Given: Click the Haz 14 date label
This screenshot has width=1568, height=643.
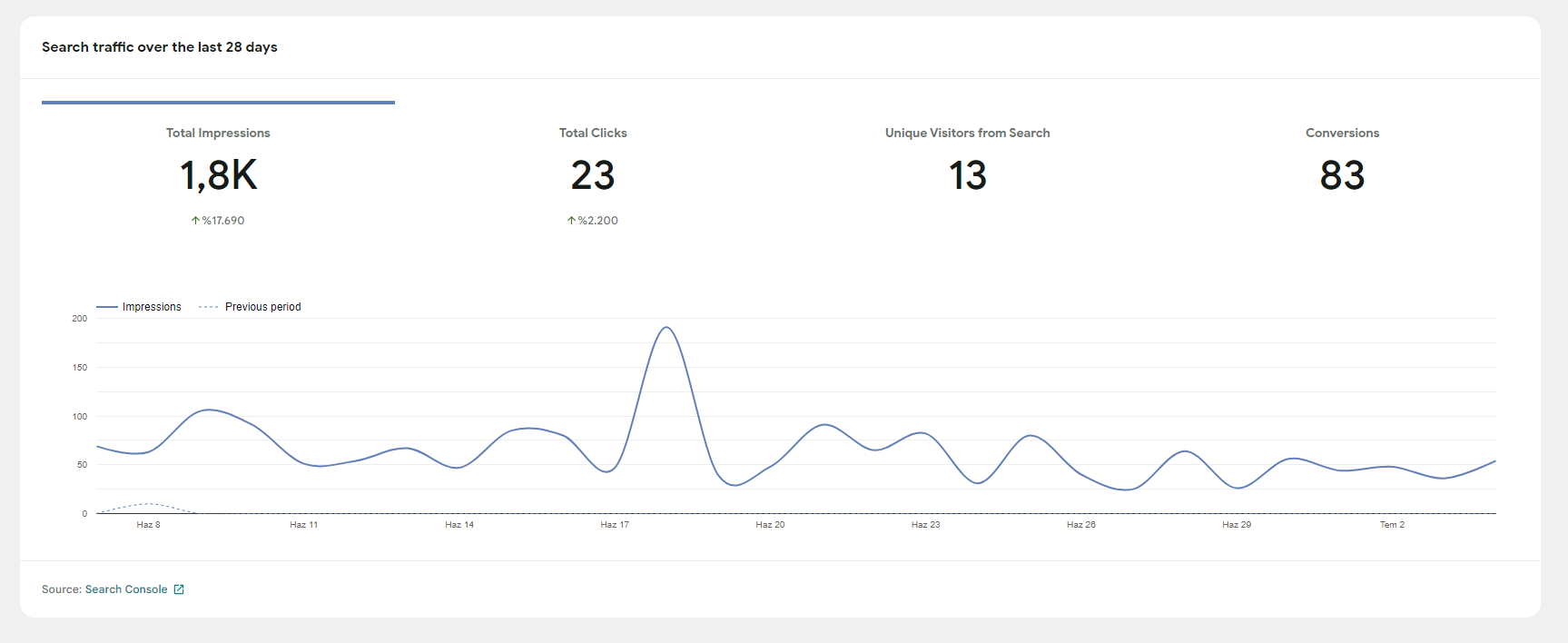Looking at the screenshot, I should [x=459, y=525].
